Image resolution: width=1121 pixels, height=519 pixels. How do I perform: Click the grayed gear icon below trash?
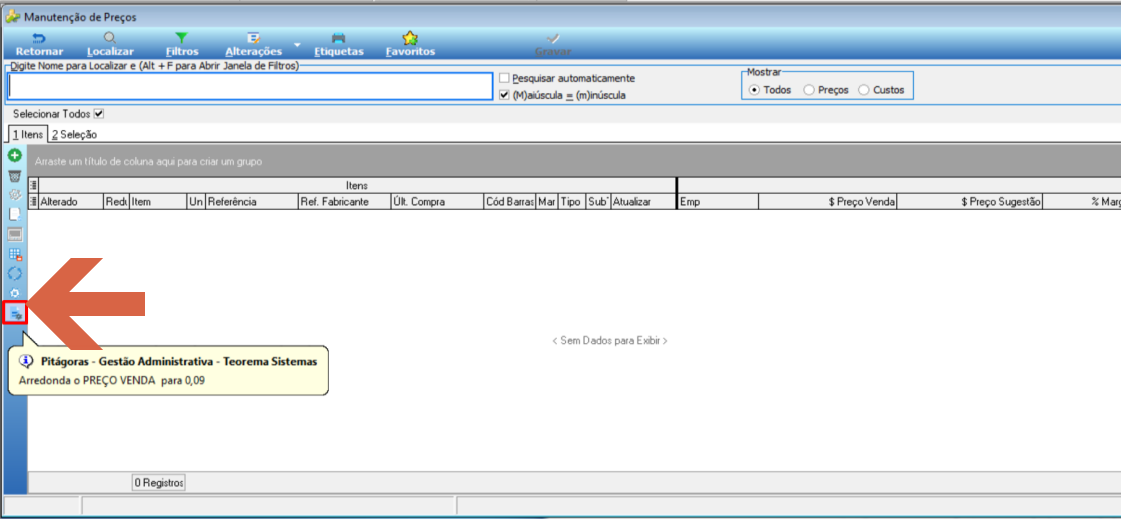(14, 194)
